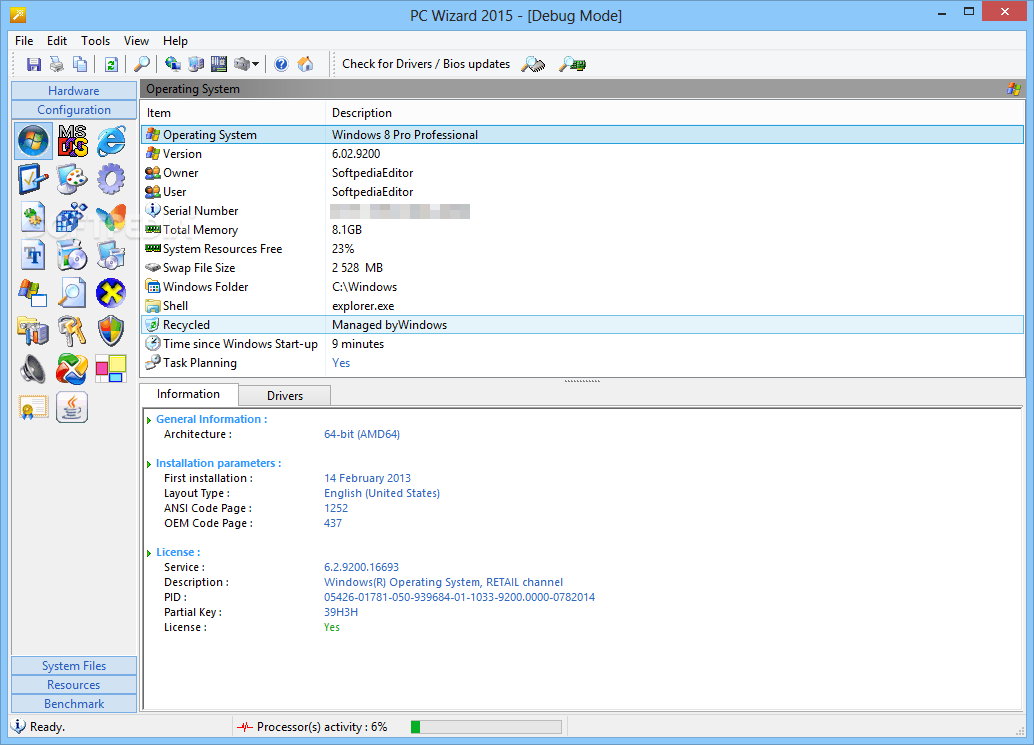
Task: Select the Fonts TT document icon
Action: [33, 255]
